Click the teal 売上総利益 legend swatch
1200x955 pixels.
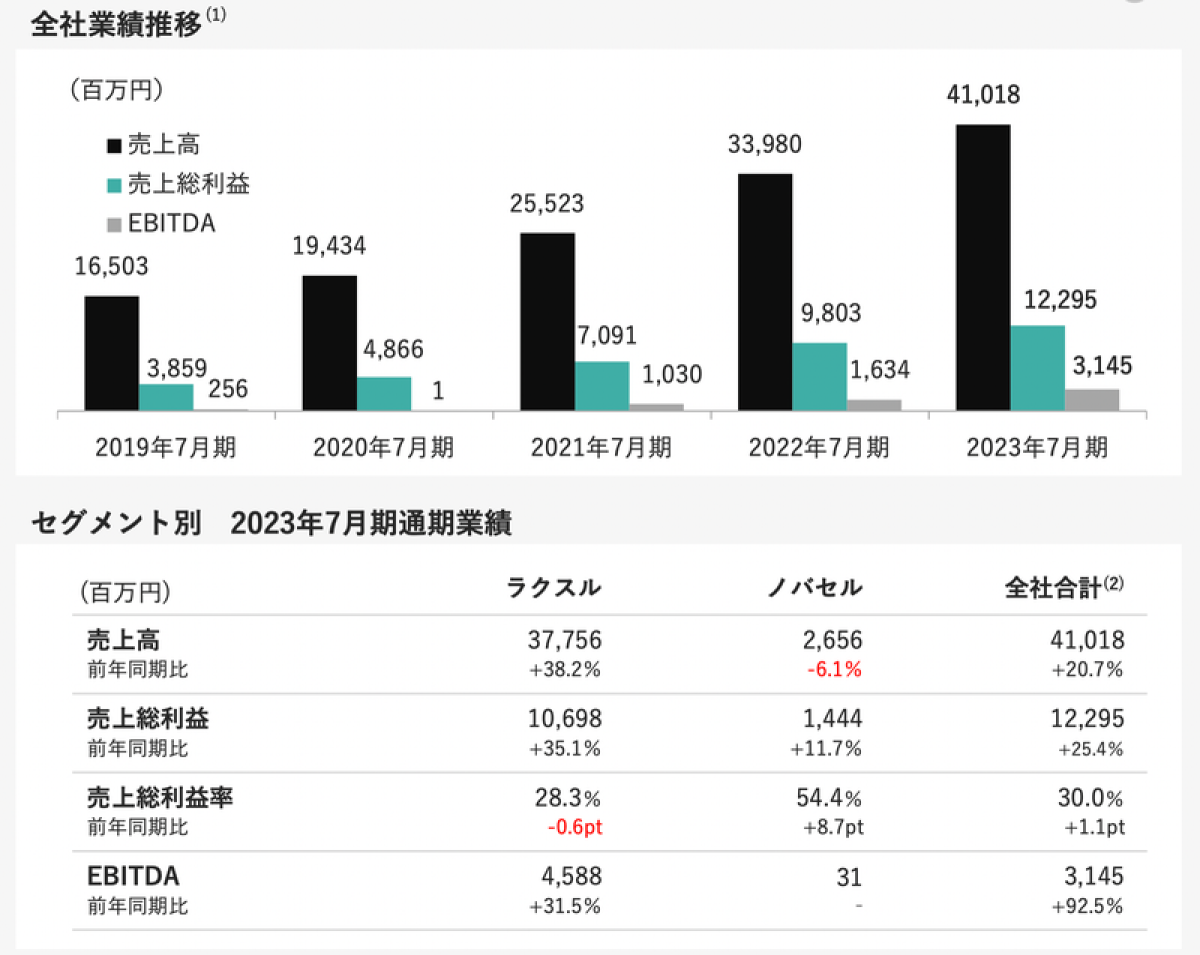(x=113, y=185)
